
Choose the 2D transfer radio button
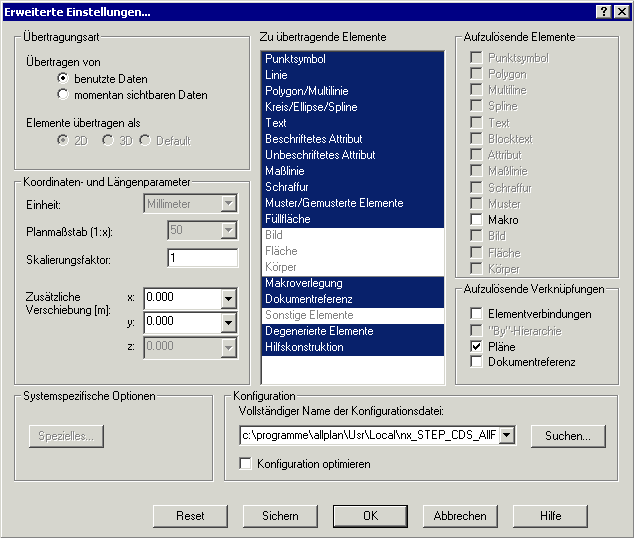(63, 140)
